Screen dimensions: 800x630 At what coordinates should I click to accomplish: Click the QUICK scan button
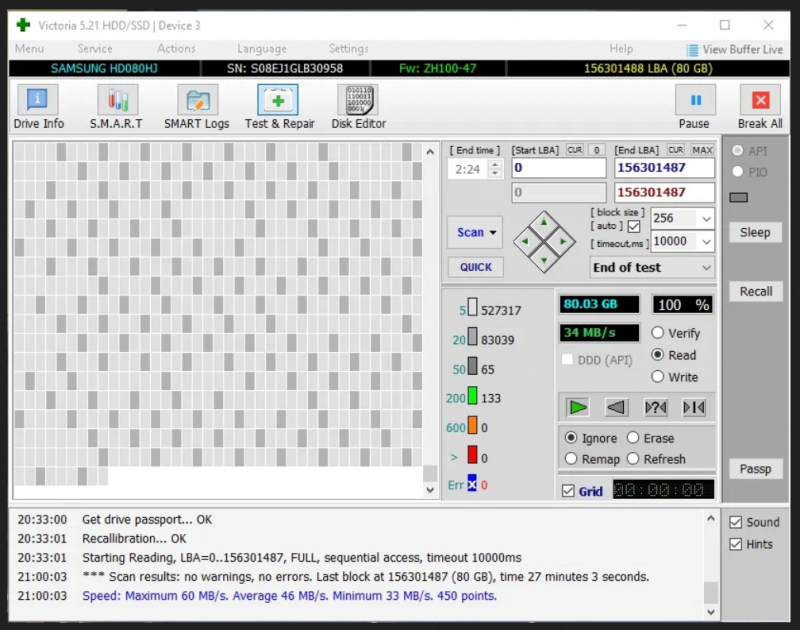point(475,267)
